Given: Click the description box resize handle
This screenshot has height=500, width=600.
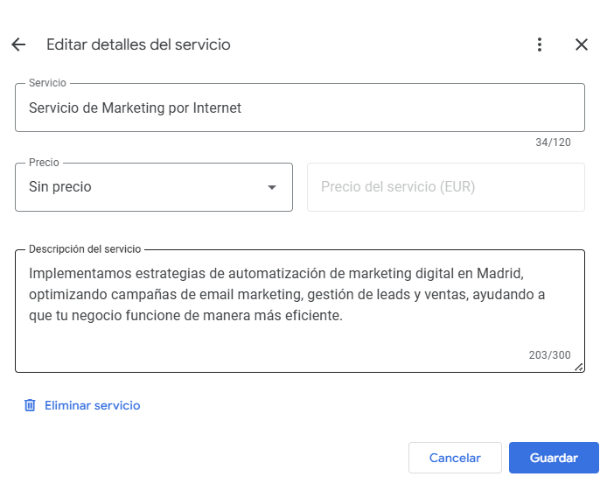Looking at the screenshot, I should click(579, 367).
